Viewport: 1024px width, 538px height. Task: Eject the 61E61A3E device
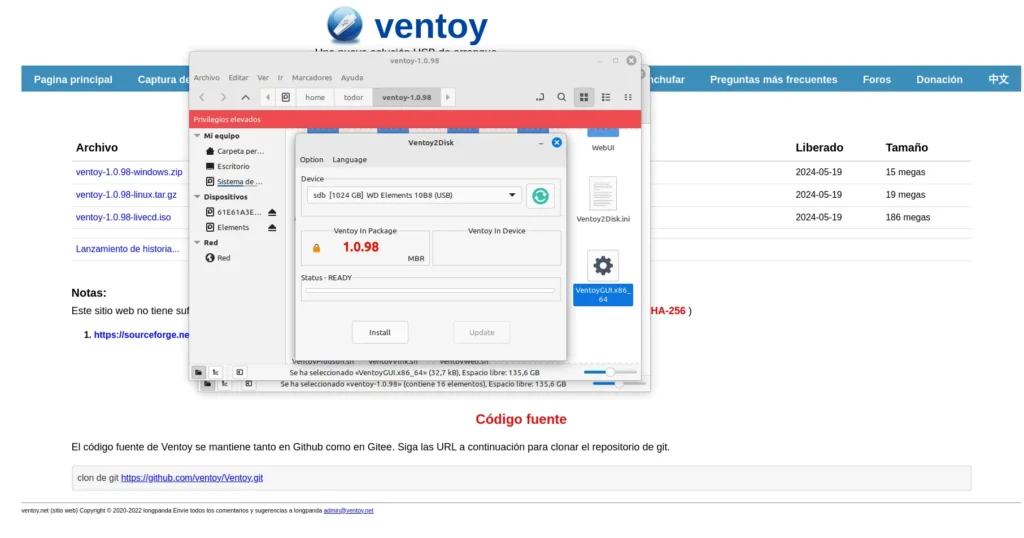click(272, 212)
